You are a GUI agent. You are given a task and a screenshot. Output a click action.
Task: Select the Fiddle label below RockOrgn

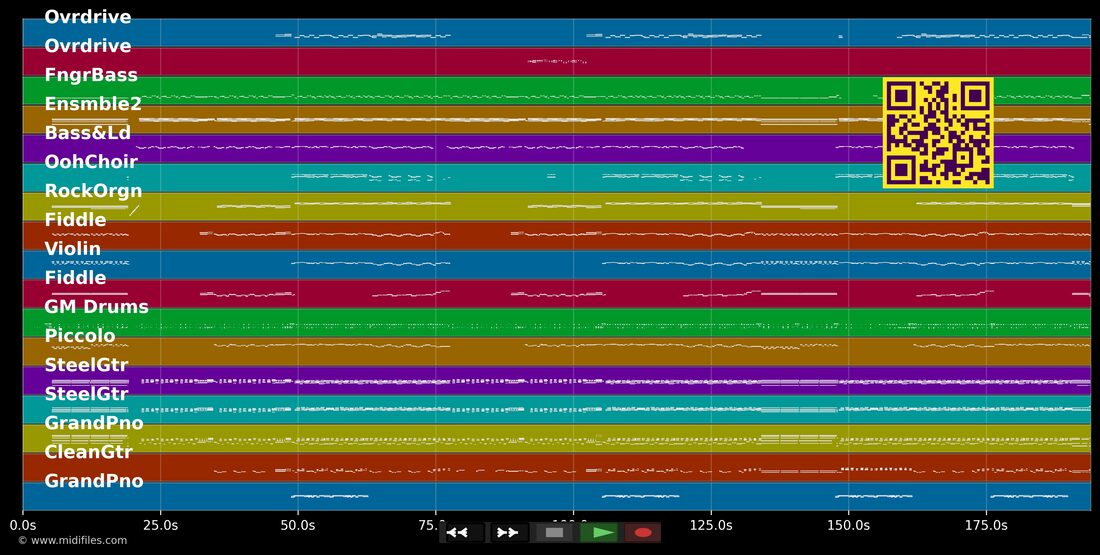pyautogui.click(x=76, y=220)
